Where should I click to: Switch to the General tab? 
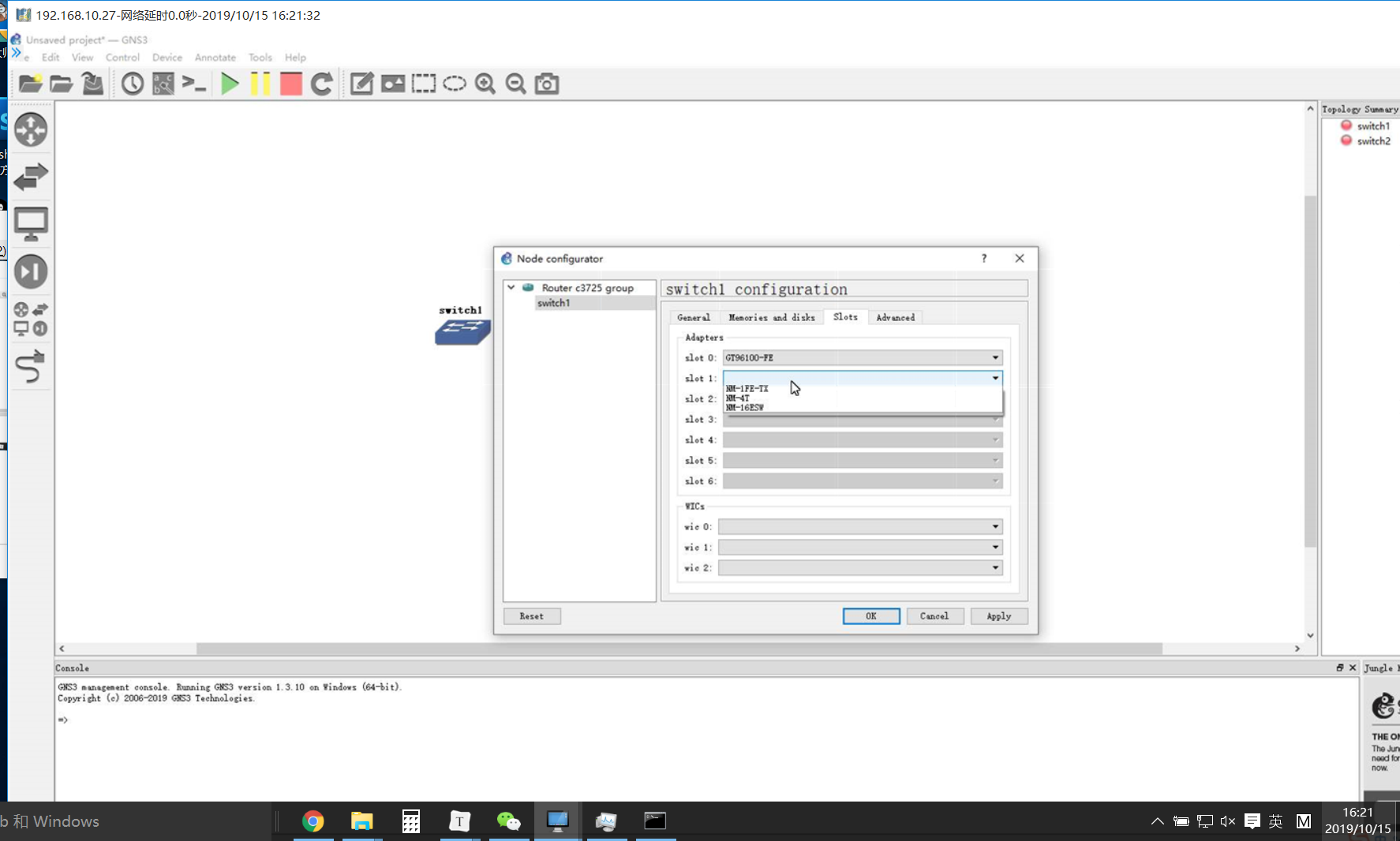pos(694,317)
